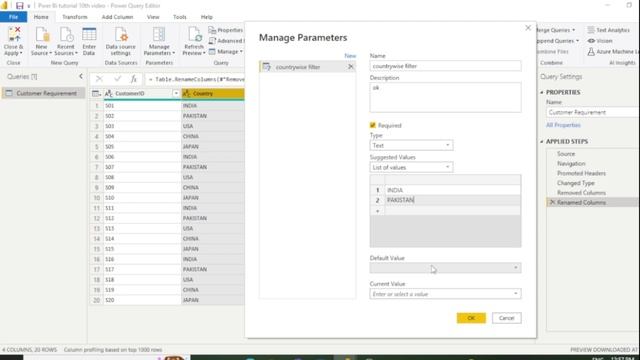Image resolution: width=640 pixels, height=360 pixels.
Task: Open the Help tab
Action: point(207,17)
